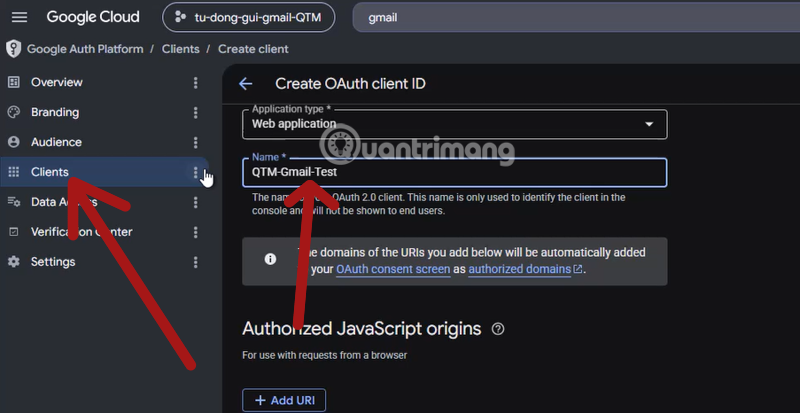Open Branding in the sidebar
The height and width of the screenshot is (413, 800).
tap(104, 112)
